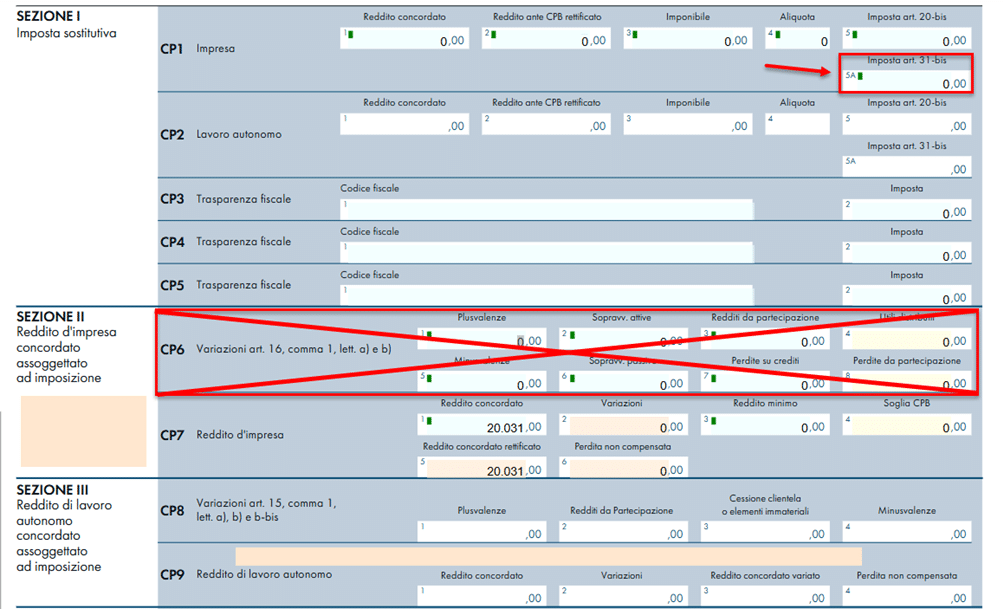Select CP7 Soglia CPB field
This screenshot has width=1004, height=609.
click(x=906, y=426)
